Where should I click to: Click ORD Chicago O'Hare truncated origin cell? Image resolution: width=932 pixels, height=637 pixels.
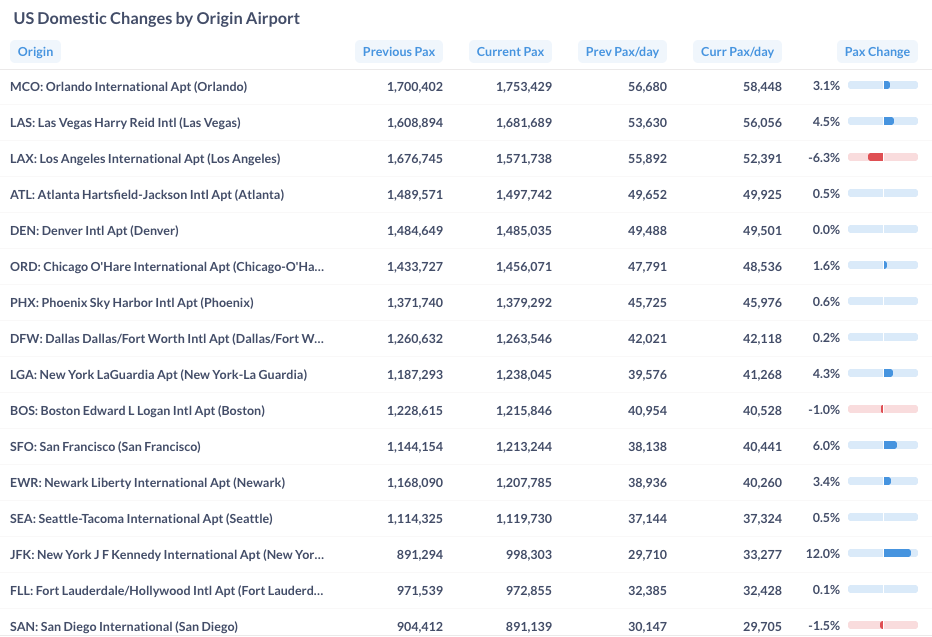(167, 267)
